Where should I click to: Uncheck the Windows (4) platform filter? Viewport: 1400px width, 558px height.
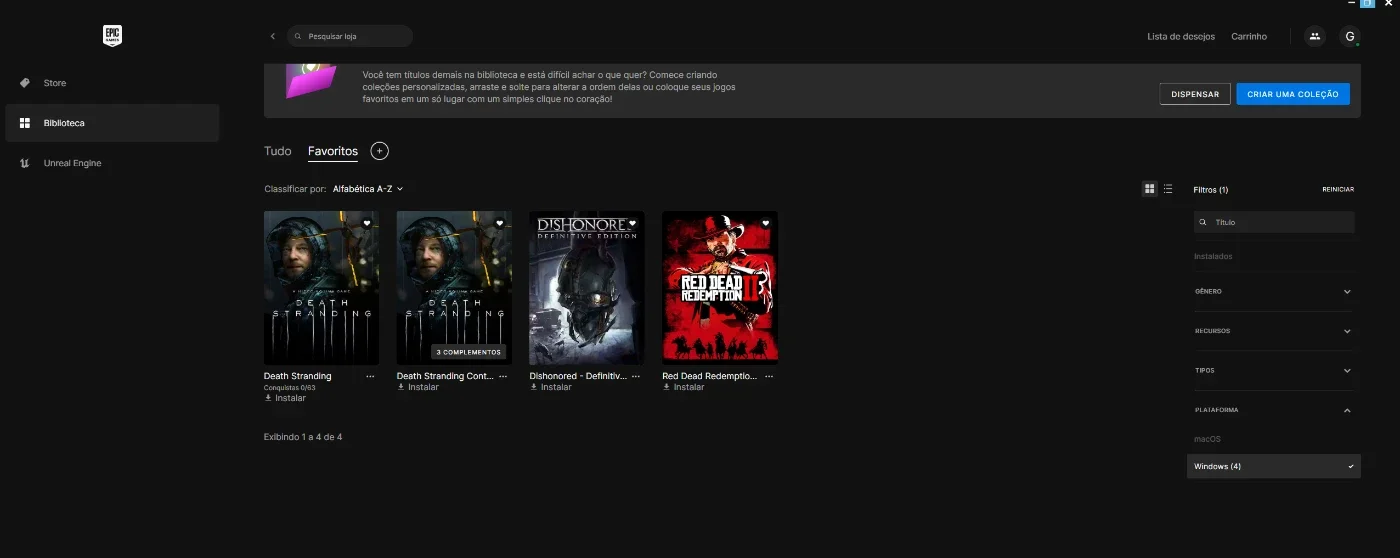1274,466
